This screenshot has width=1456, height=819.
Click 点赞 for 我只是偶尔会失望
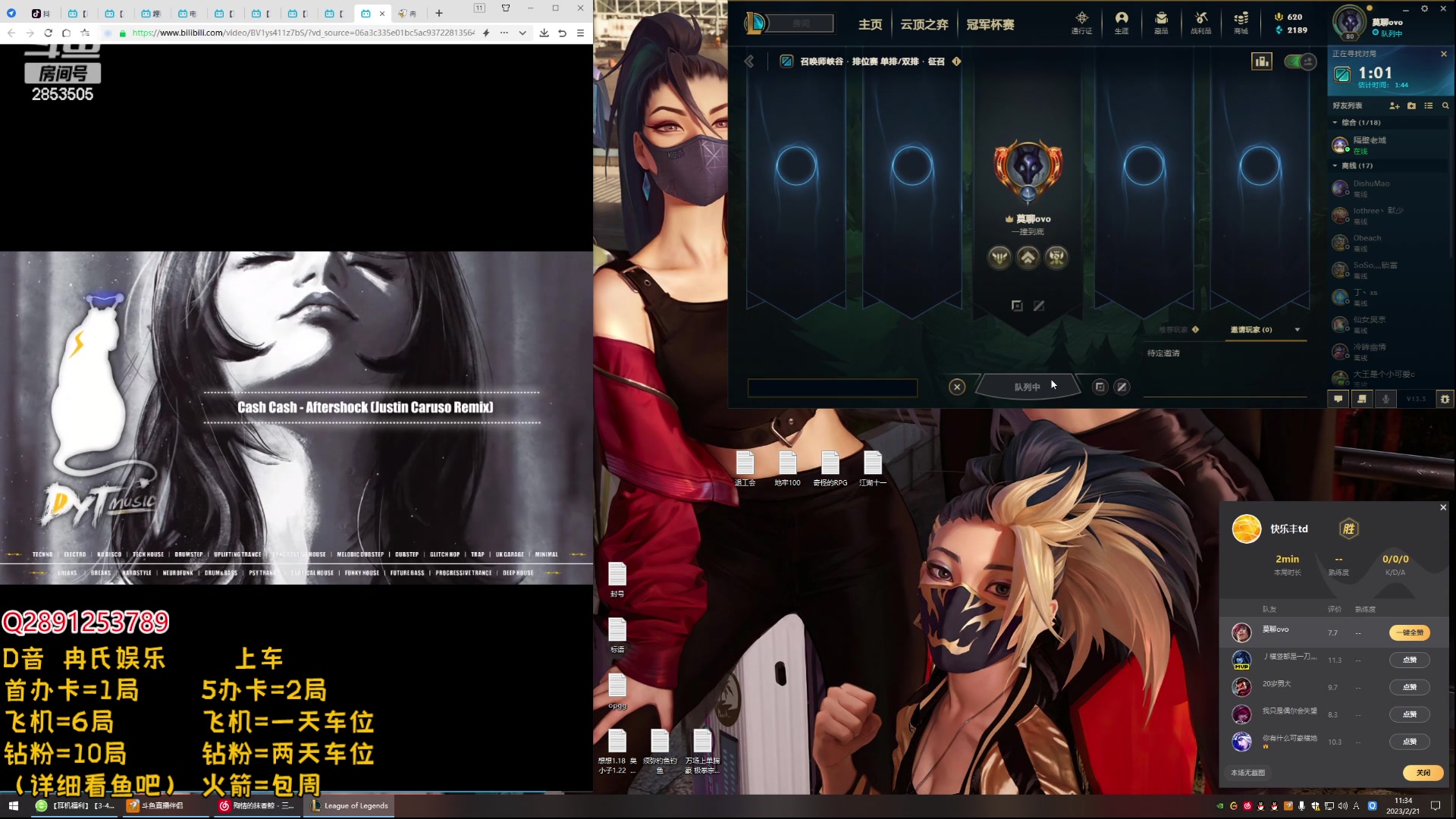(1410, 714)
